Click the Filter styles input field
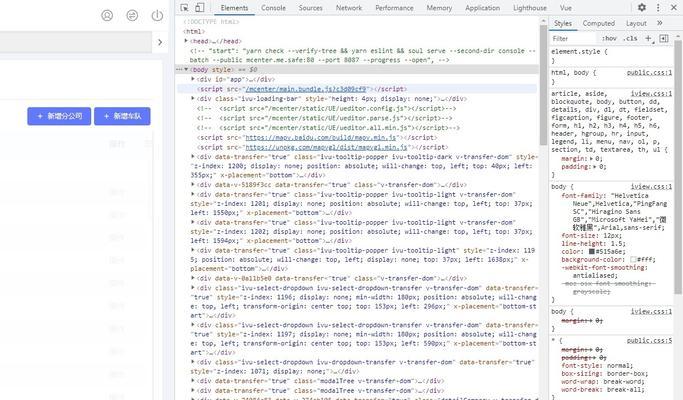The width and height of the screenshot is (683, 400). (x=573, y=39)
